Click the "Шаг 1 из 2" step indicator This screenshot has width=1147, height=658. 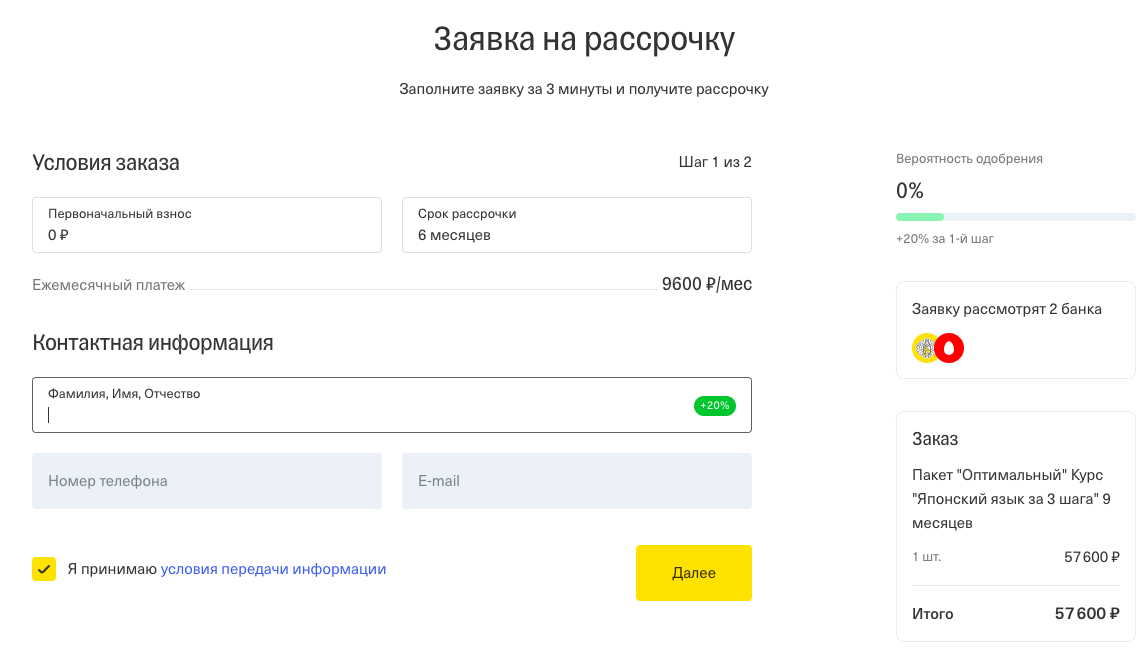click(x=715, y=162)
